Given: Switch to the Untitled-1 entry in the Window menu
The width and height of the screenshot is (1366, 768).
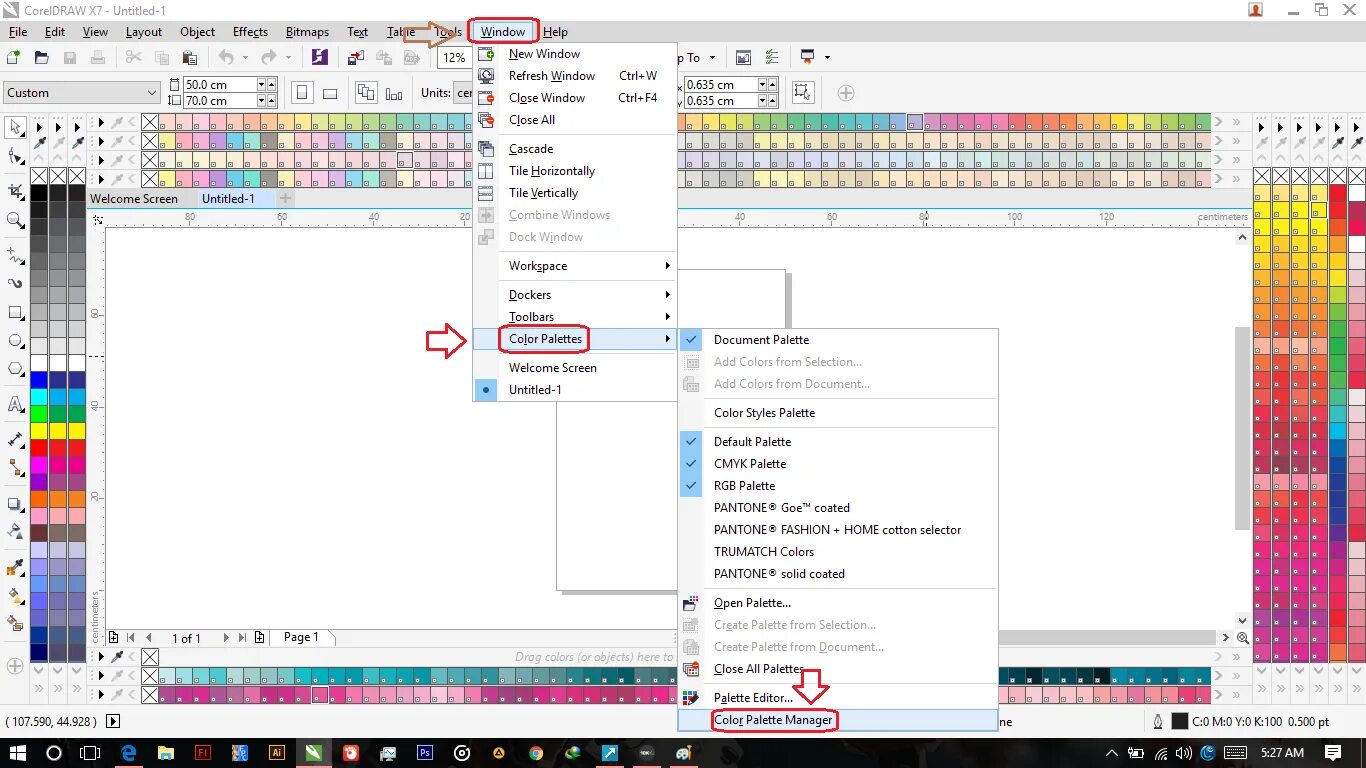Looking at the screenshot, I should (575, 390).
